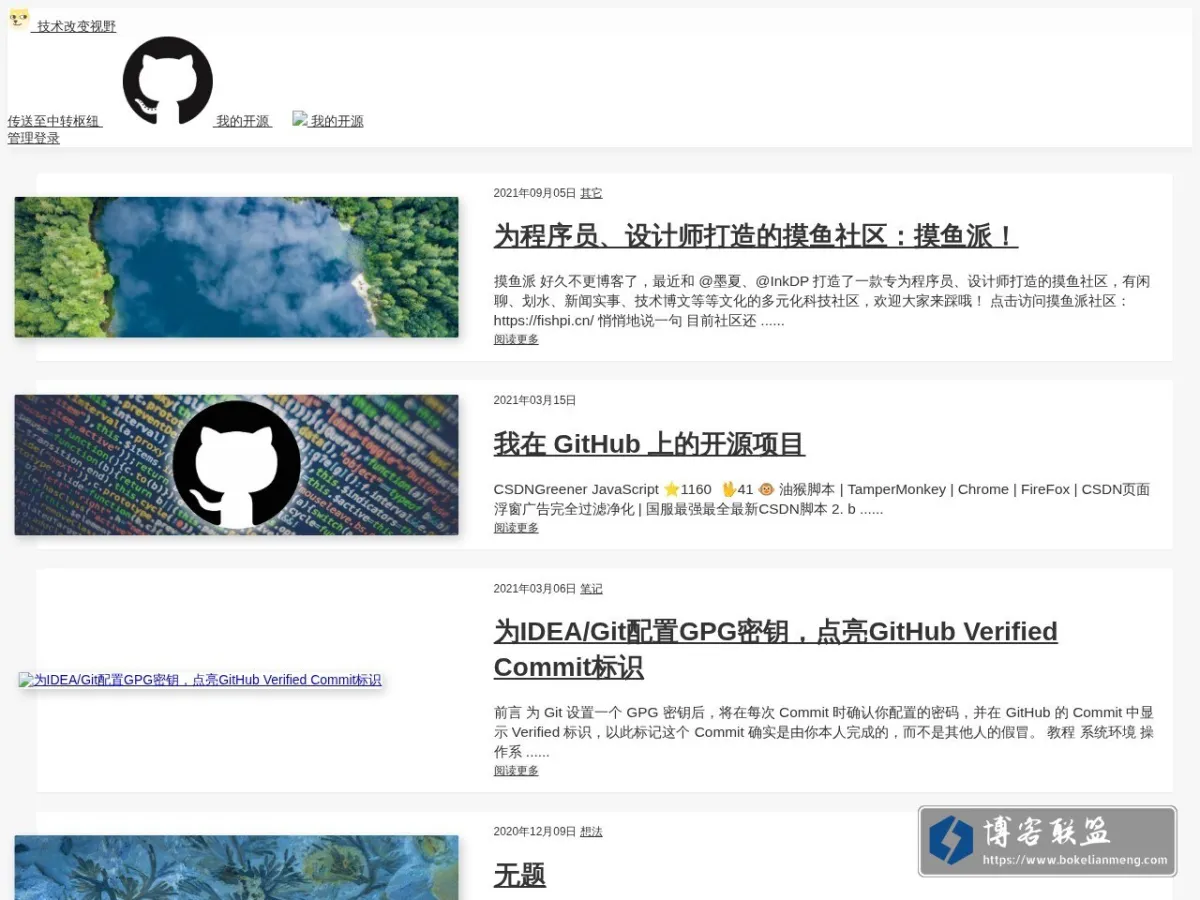
Task: Click the broken image icon before the second 我的开源
Action: click(x=300, y=119)
